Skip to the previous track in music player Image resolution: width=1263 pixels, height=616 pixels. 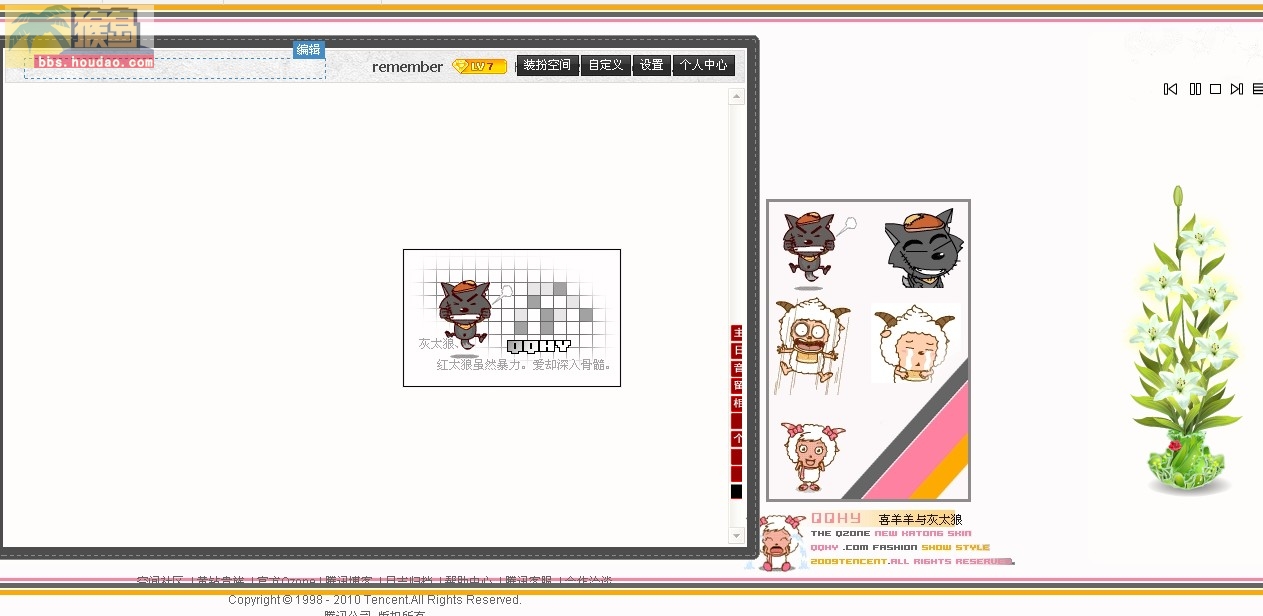pyautogui.click(x=1170, y=89)
